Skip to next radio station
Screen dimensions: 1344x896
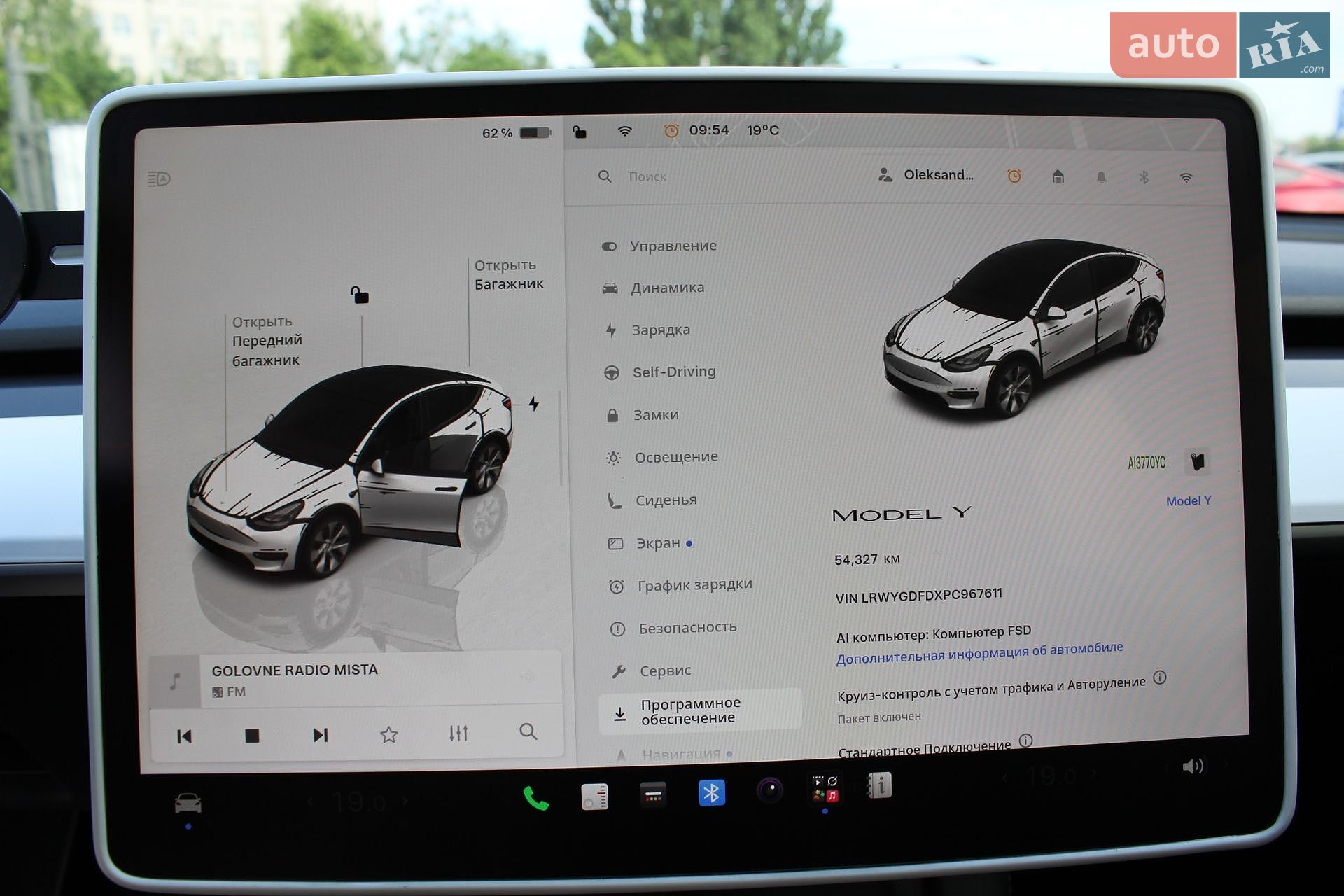[321, 734]
